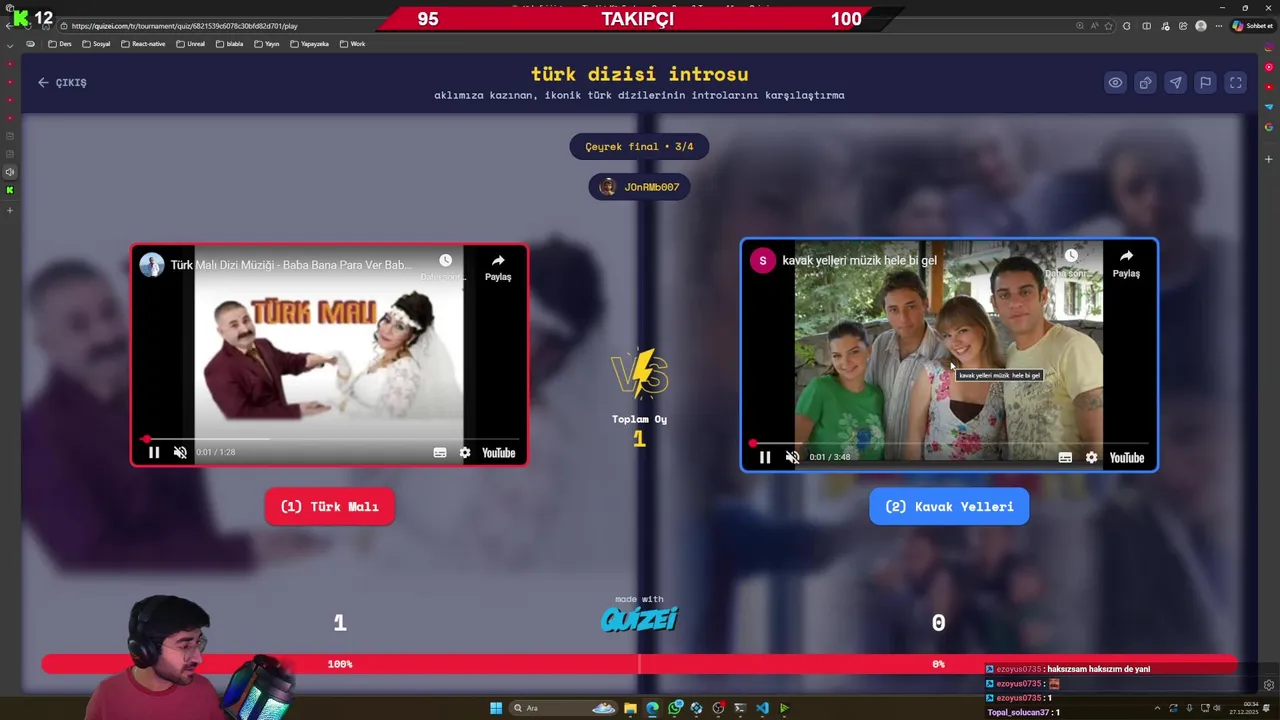Viewport: 1280px width, 720px height.
Task: Open YouTube logo on Kavak Yelleri video
Action: [1126, 458]
